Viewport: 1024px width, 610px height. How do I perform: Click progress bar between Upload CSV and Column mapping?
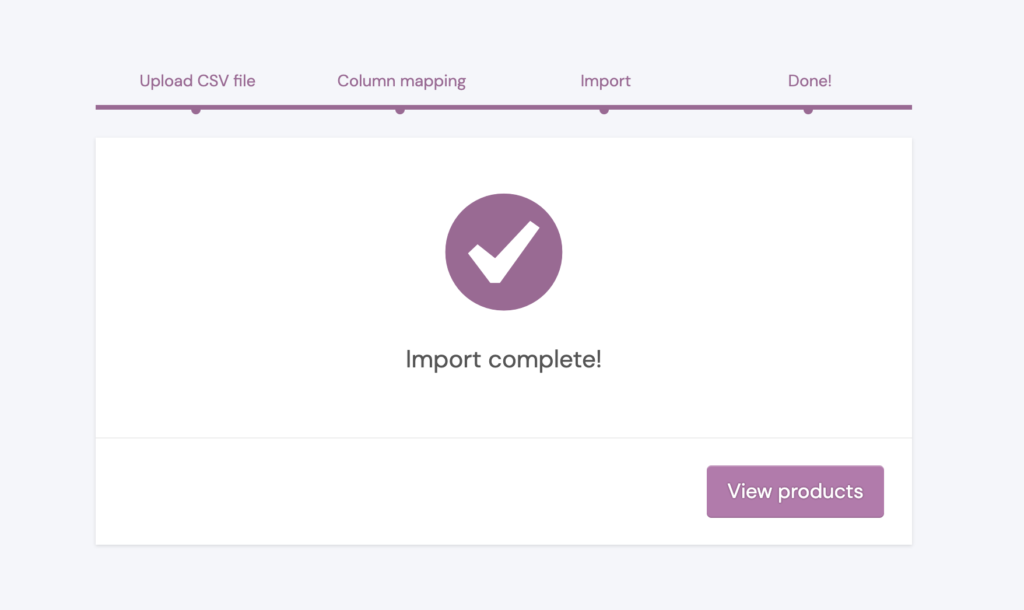pos(298,107)
